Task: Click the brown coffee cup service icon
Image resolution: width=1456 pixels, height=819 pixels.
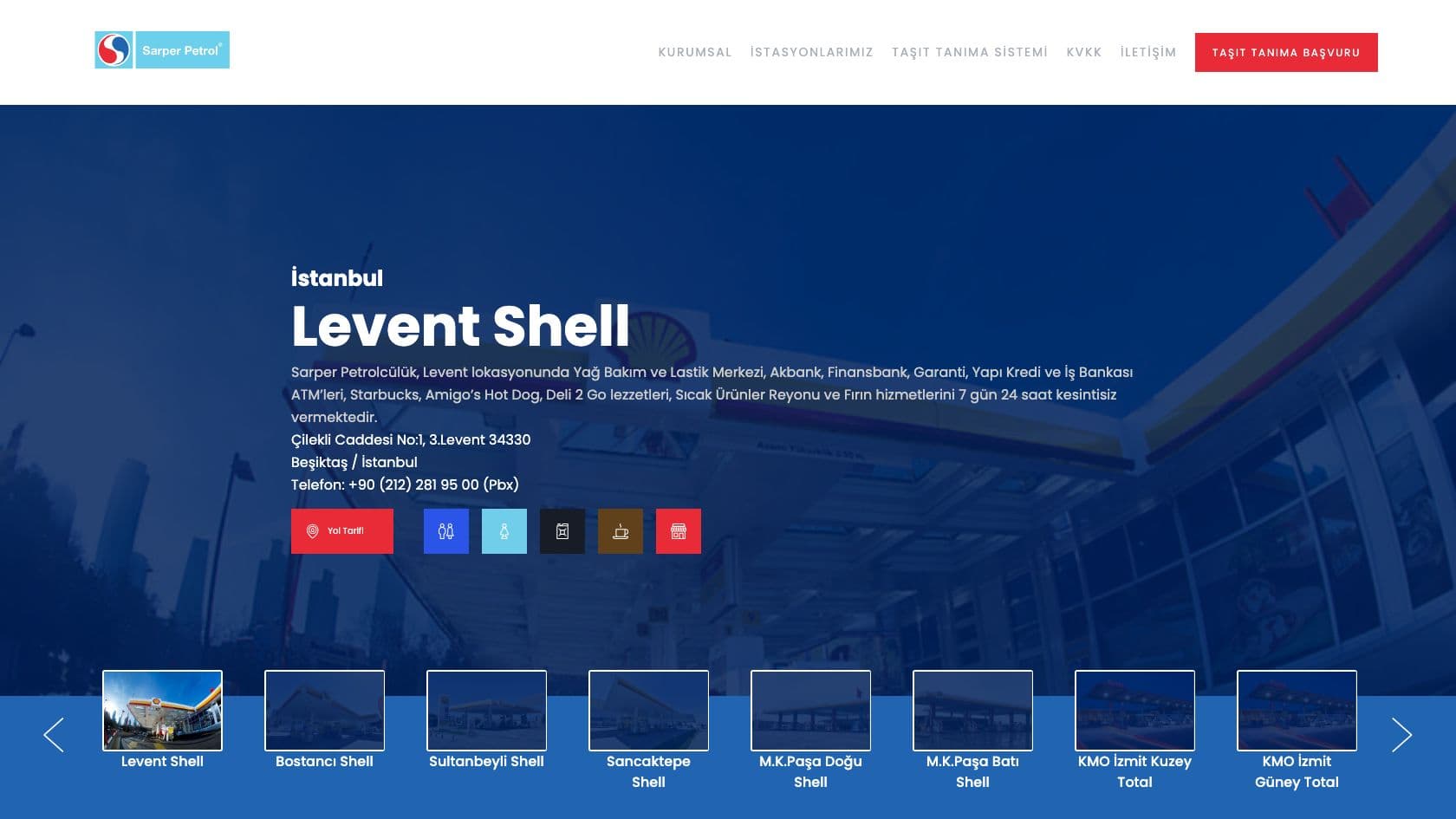Action: (x=621, y=531)
